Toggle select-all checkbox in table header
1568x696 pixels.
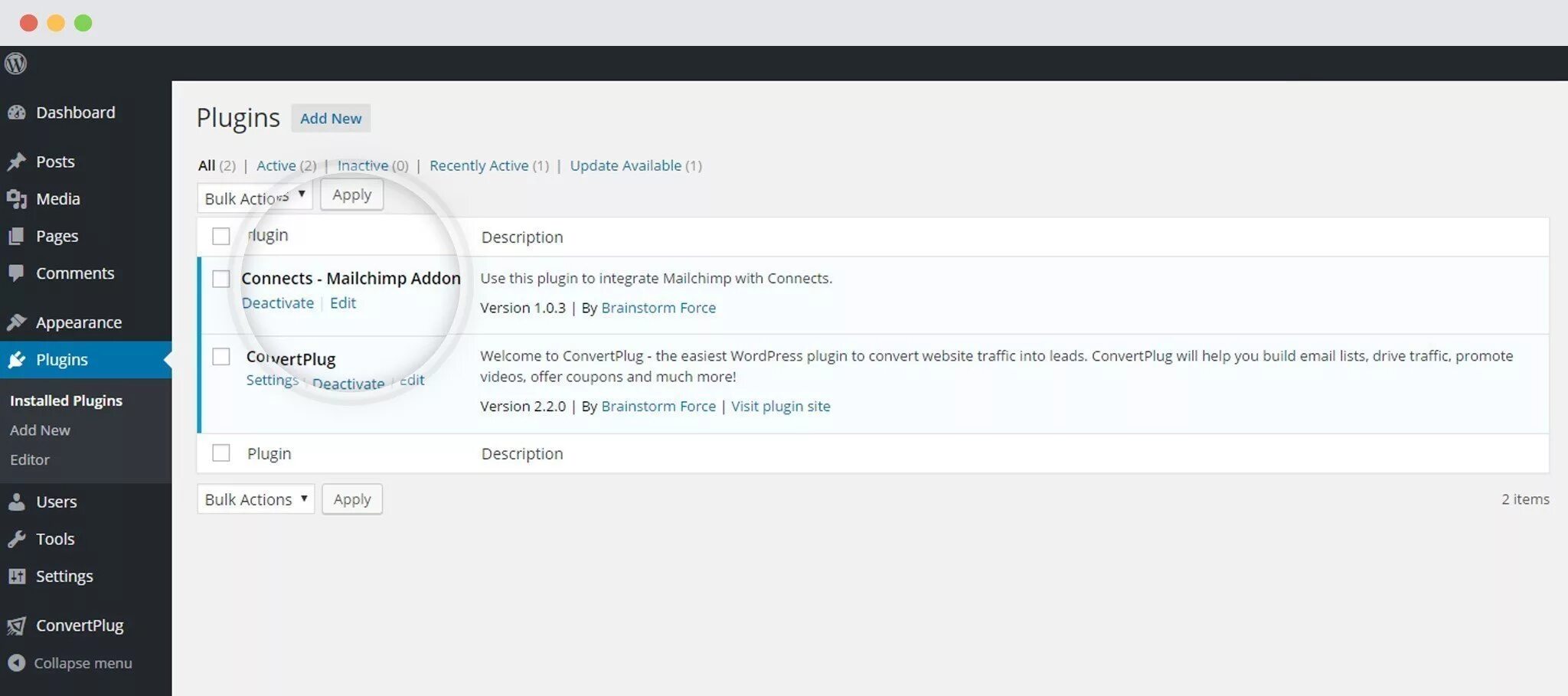(221, 236)
